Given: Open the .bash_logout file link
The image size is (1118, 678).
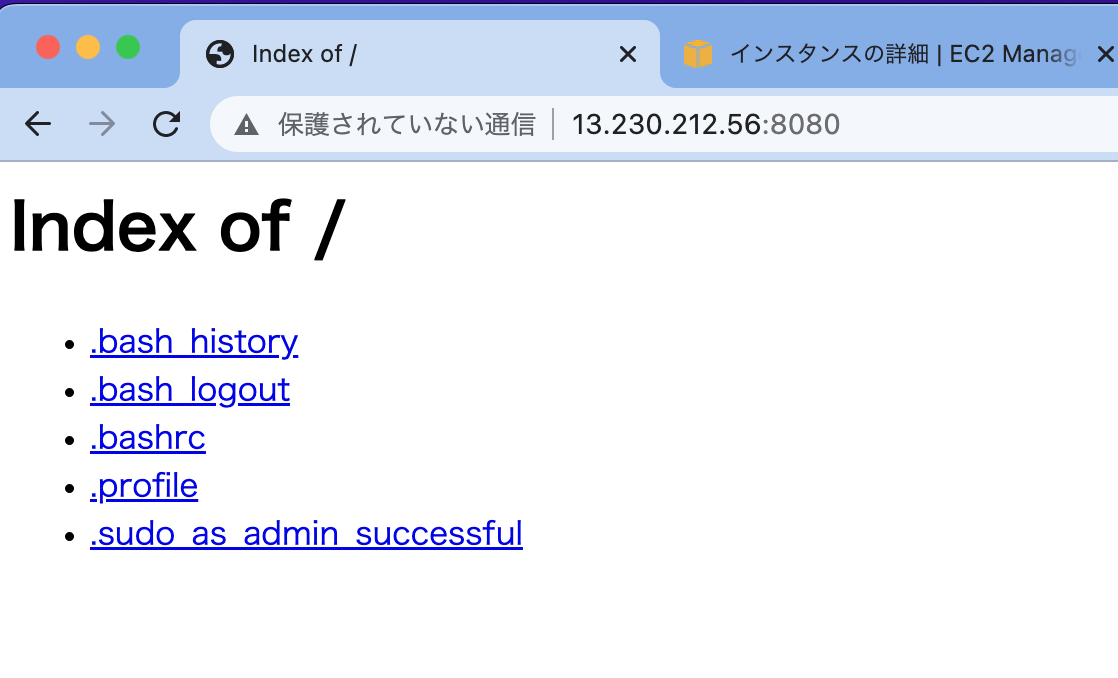Looking at the screenshot, I should [x=190, y=390].
